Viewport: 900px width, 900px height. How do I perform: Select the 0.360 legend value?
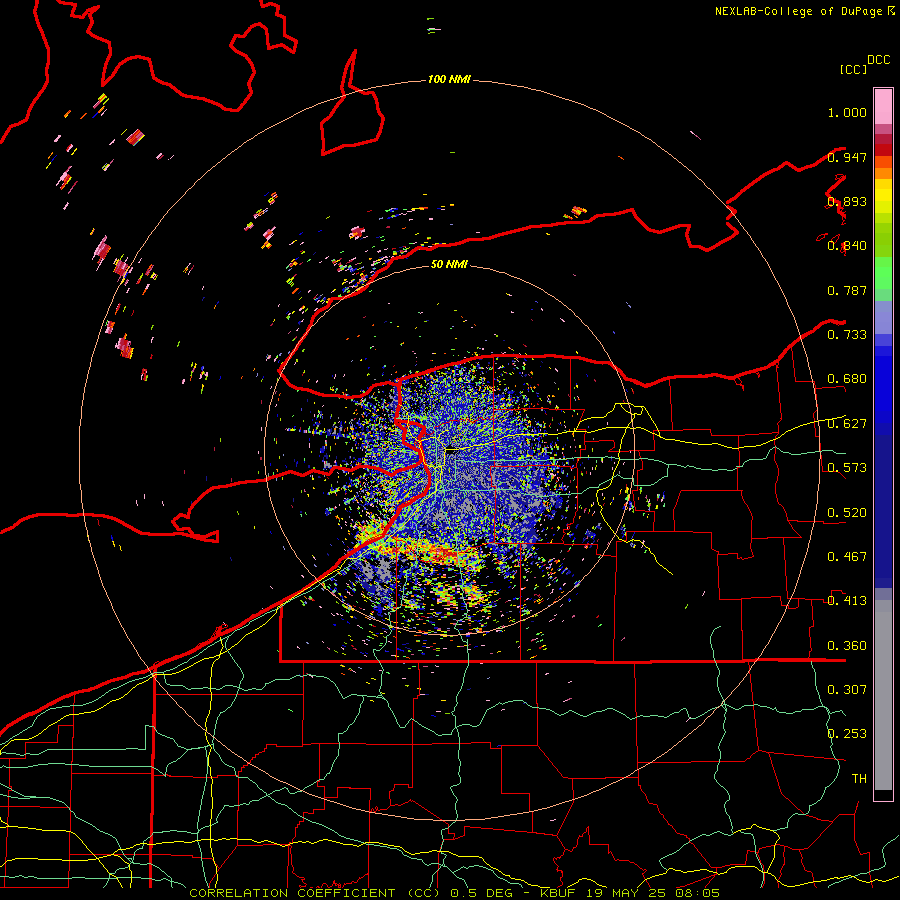coord(847,645)
